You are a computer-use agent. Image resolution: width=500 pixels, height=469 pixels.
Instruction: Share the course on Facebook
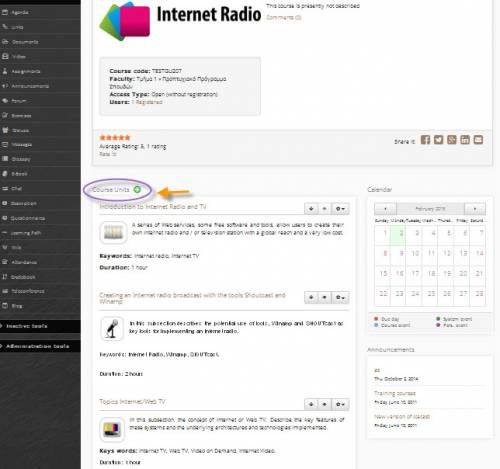(425, 140)
